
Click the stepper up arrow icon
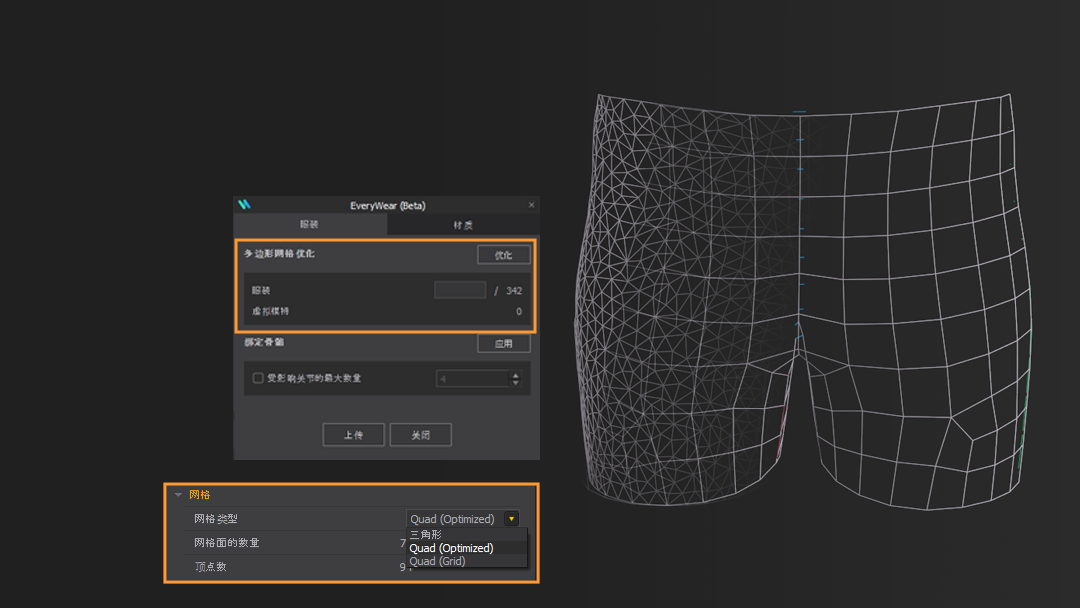point(516,374)
